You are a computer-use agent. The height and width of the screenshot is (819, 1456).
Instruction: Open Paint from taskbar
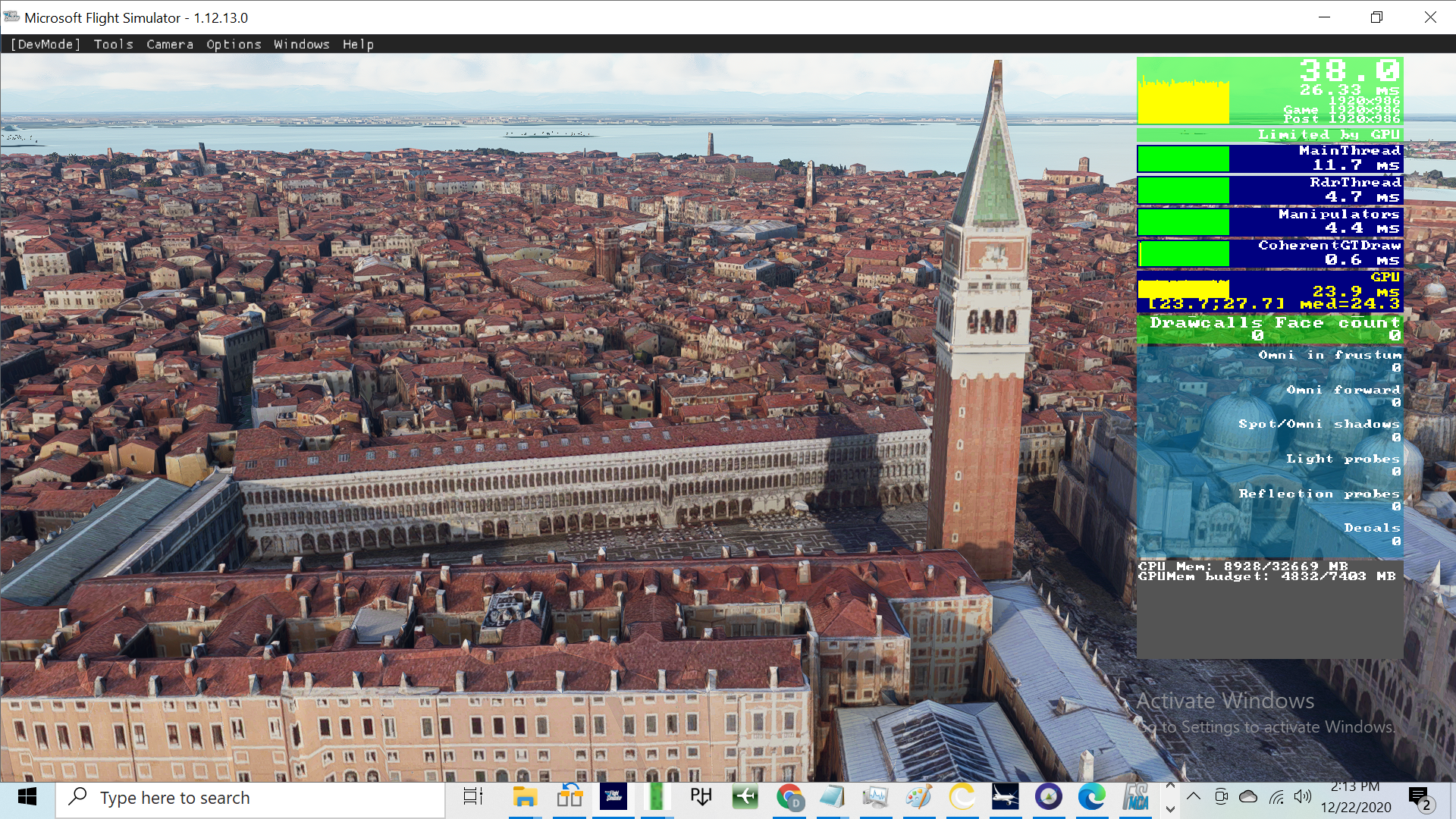(x=919, y=797)
